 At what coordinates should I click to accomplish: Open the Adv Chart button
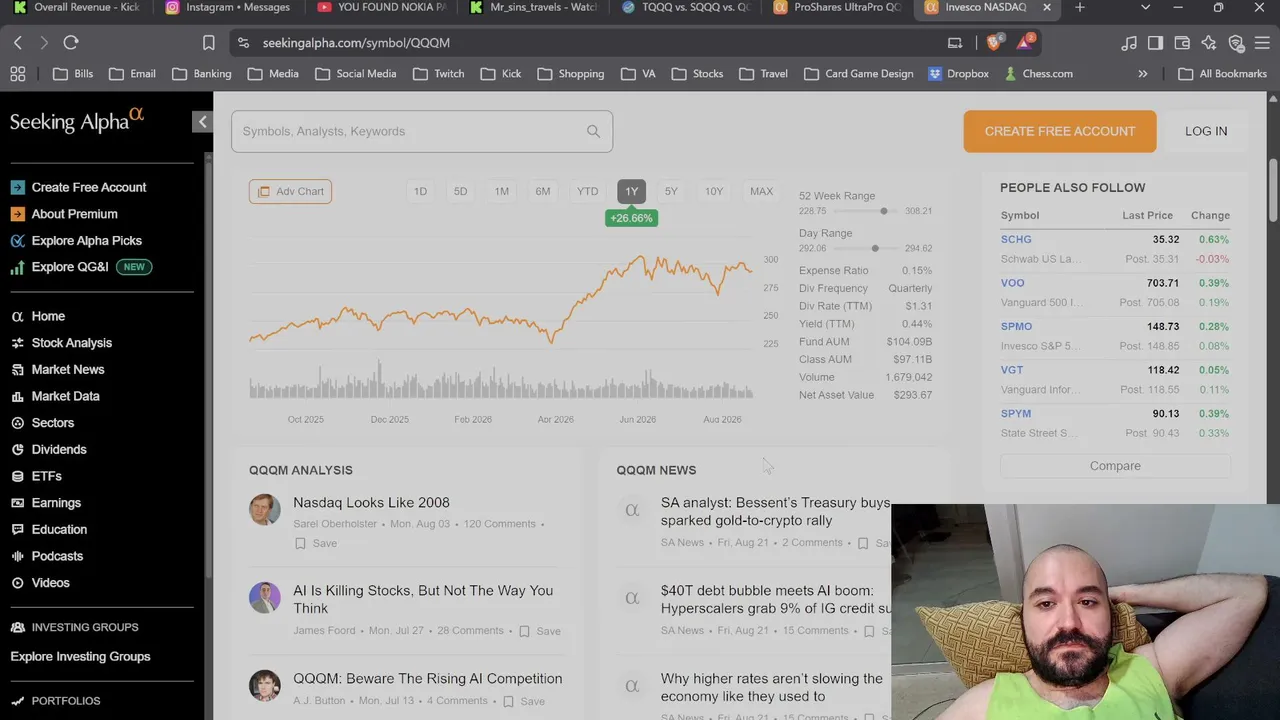[x=290, y=191]
